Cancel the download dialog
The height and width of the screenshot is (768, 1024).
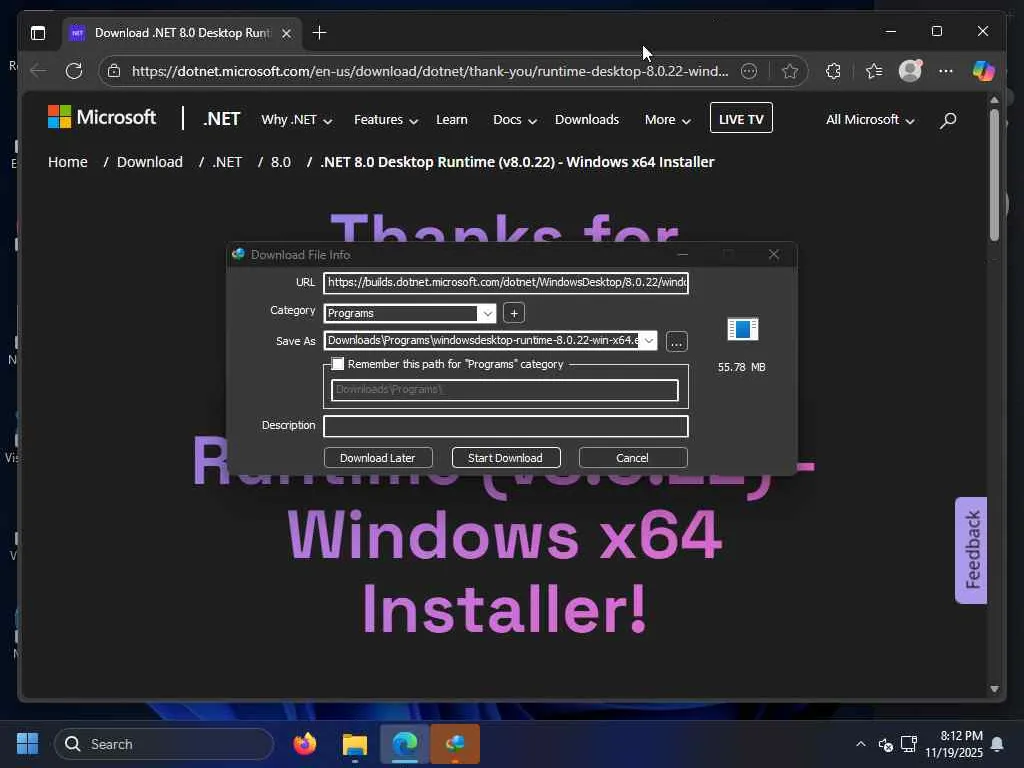pos(632,458)
